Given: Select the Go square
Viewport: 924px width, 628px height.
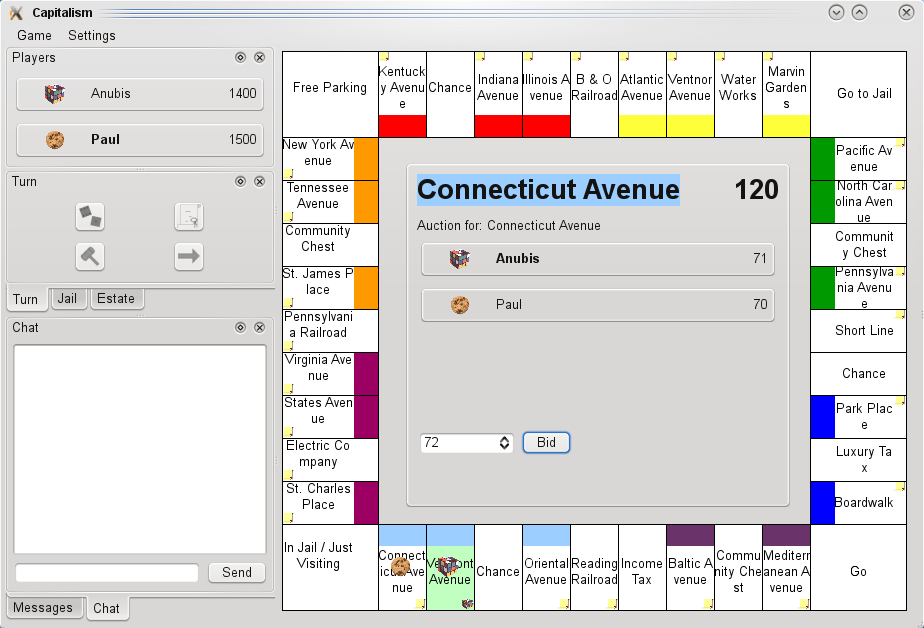Looking at the screenshot, I should 859,567.
